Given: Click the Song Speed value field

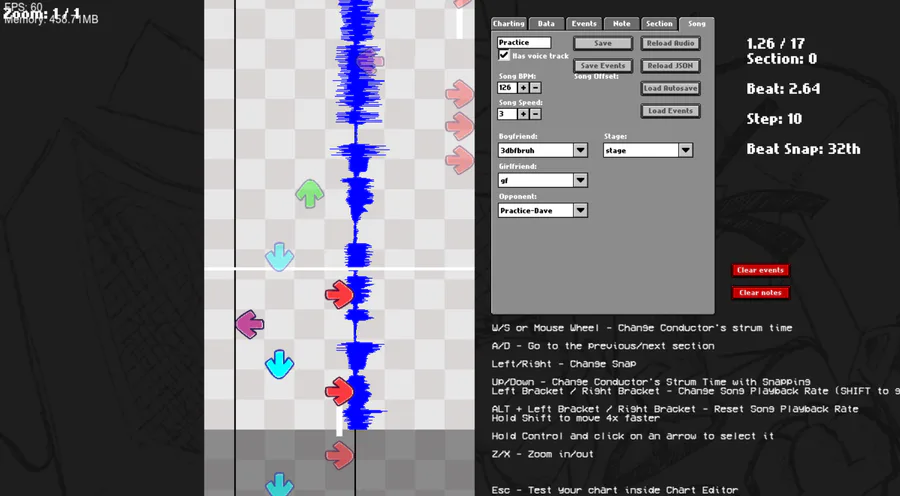Looking at the screenshot, I should click(507, 114).
